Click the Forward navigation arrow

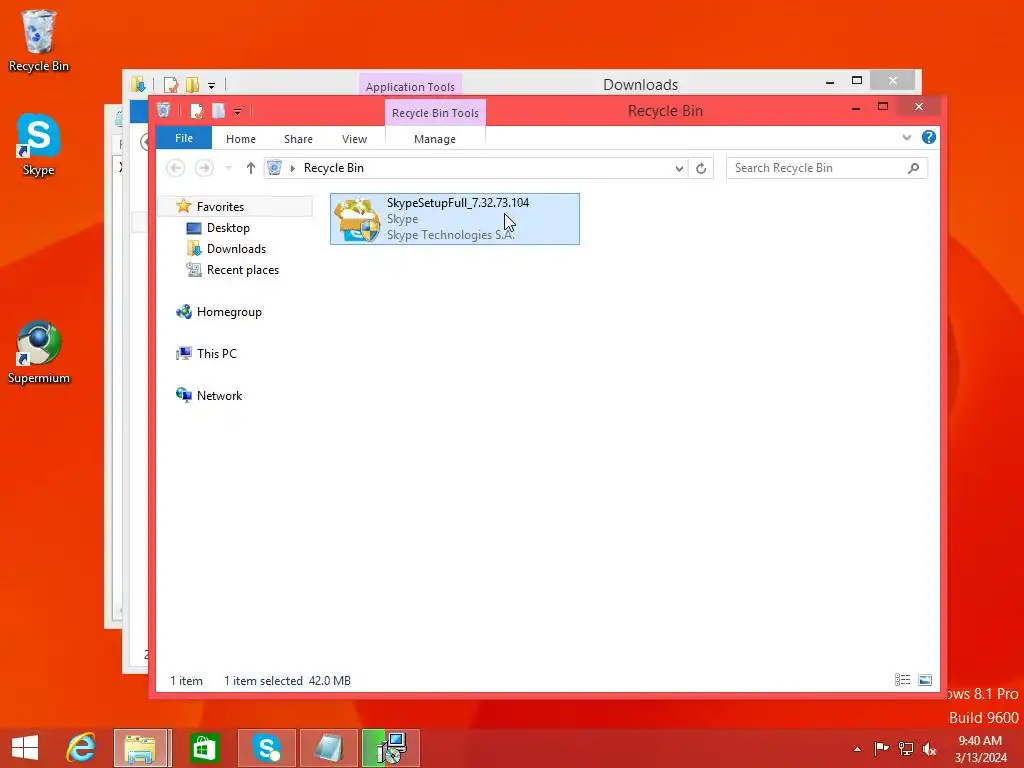(x=204, y=168)
